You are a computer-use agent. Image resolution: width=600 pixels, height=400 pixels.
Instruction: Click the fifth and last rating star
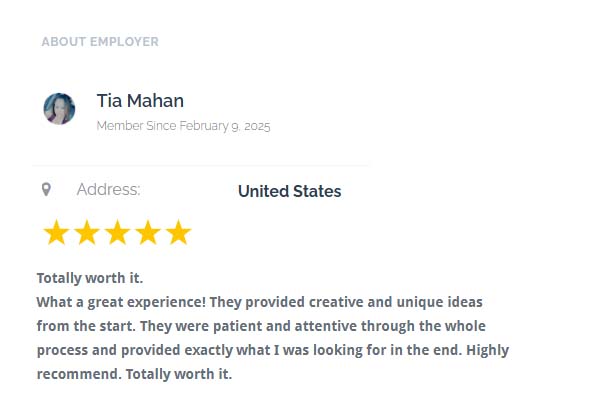[178, 232]
